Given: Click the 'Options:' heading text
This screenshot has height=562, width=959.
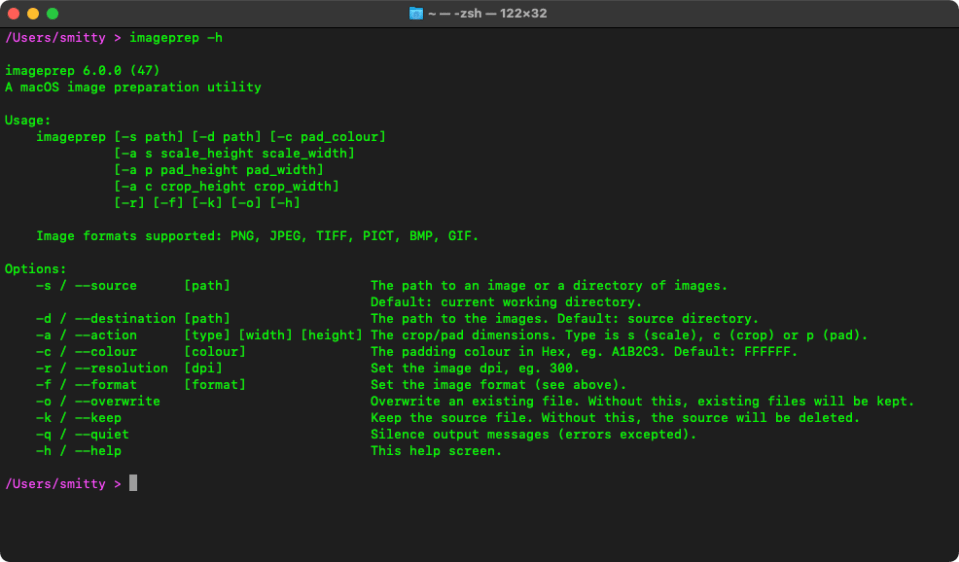Looking at the screenshot, I should [36, 269].
